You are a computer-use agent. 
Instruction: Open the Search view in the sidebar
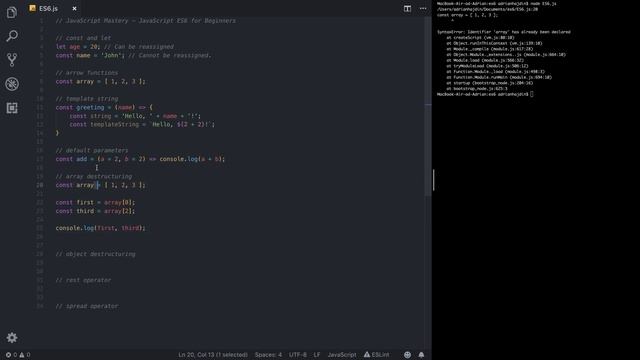[12, 36]
